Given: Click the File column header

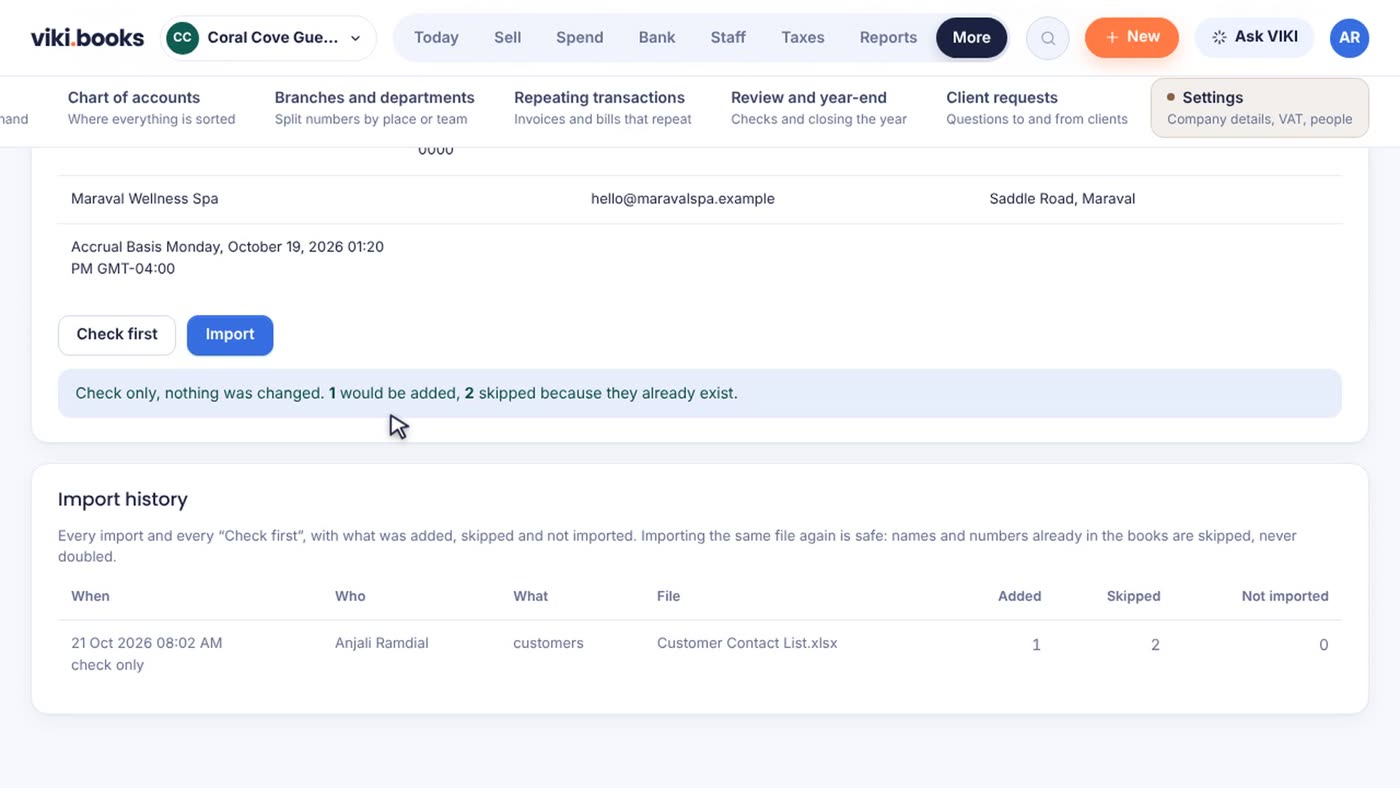Looking at the screenshot, I should click(668, 596).
